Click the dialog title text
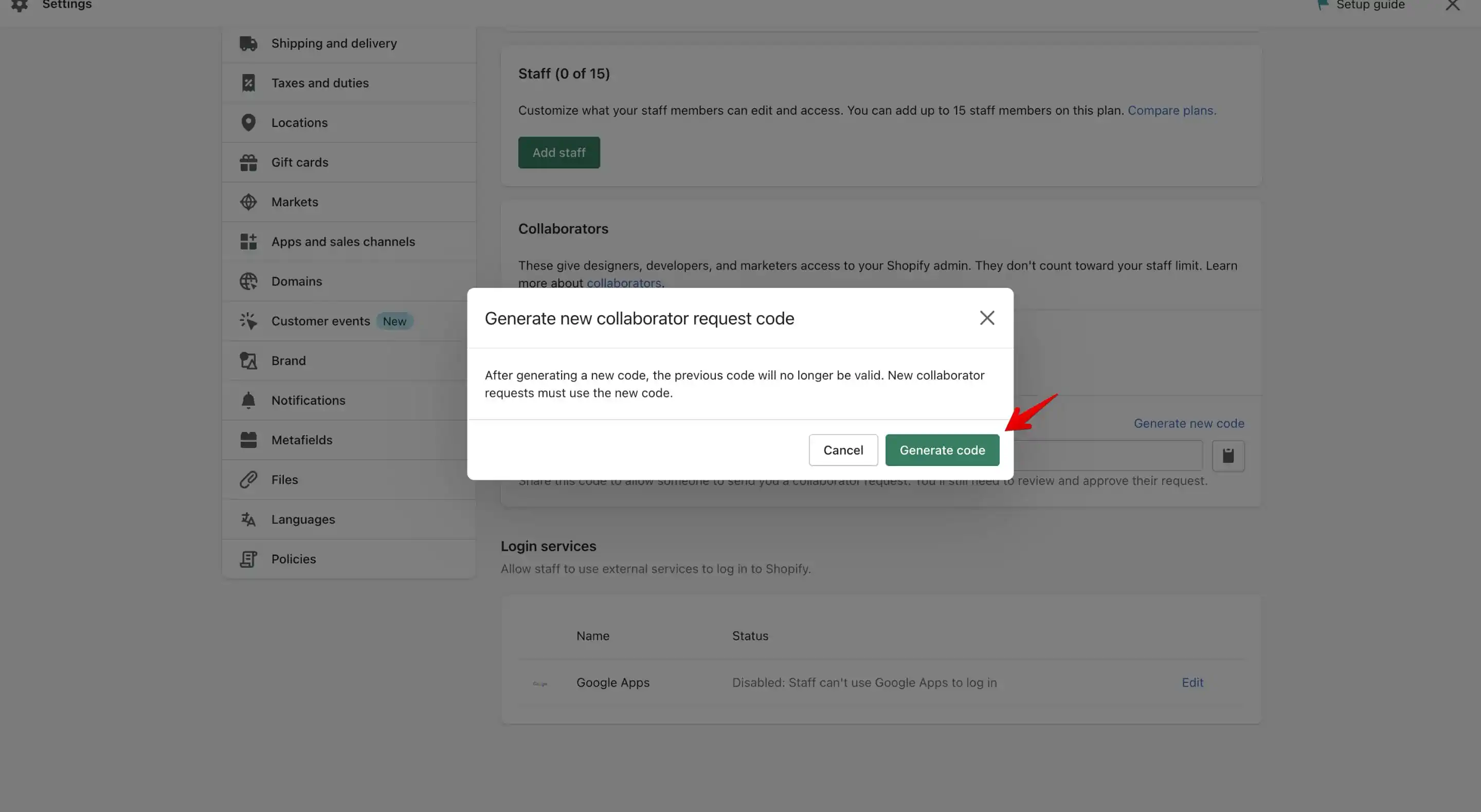Image resolution: width=1481 pixels, height=812 pixels. click(639, 319)
